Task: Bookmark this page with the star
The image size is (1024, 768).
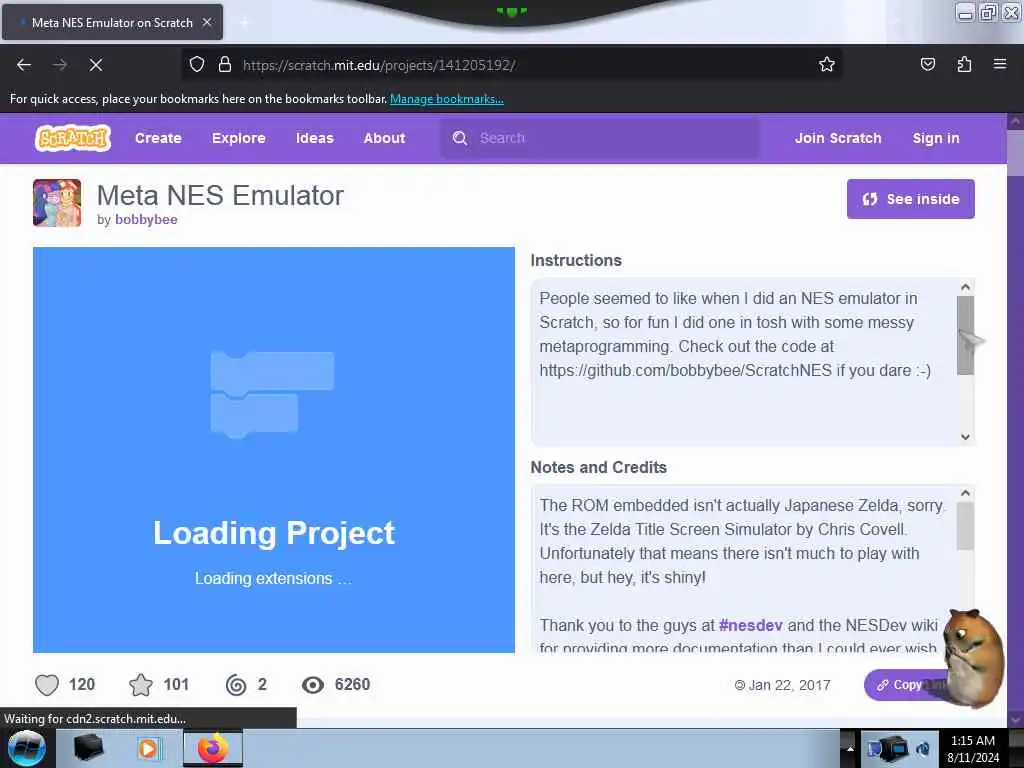Action: [827, 64]
